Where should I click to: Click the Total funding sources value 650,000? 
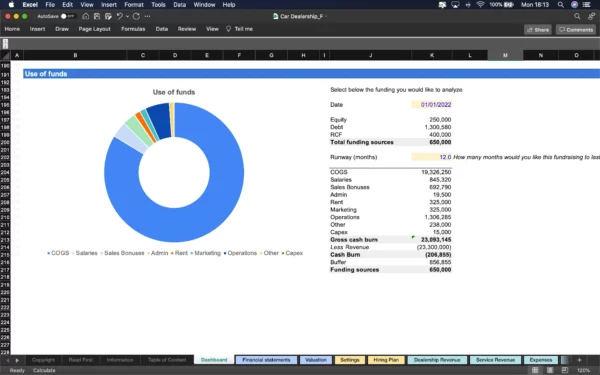[440, 142]
